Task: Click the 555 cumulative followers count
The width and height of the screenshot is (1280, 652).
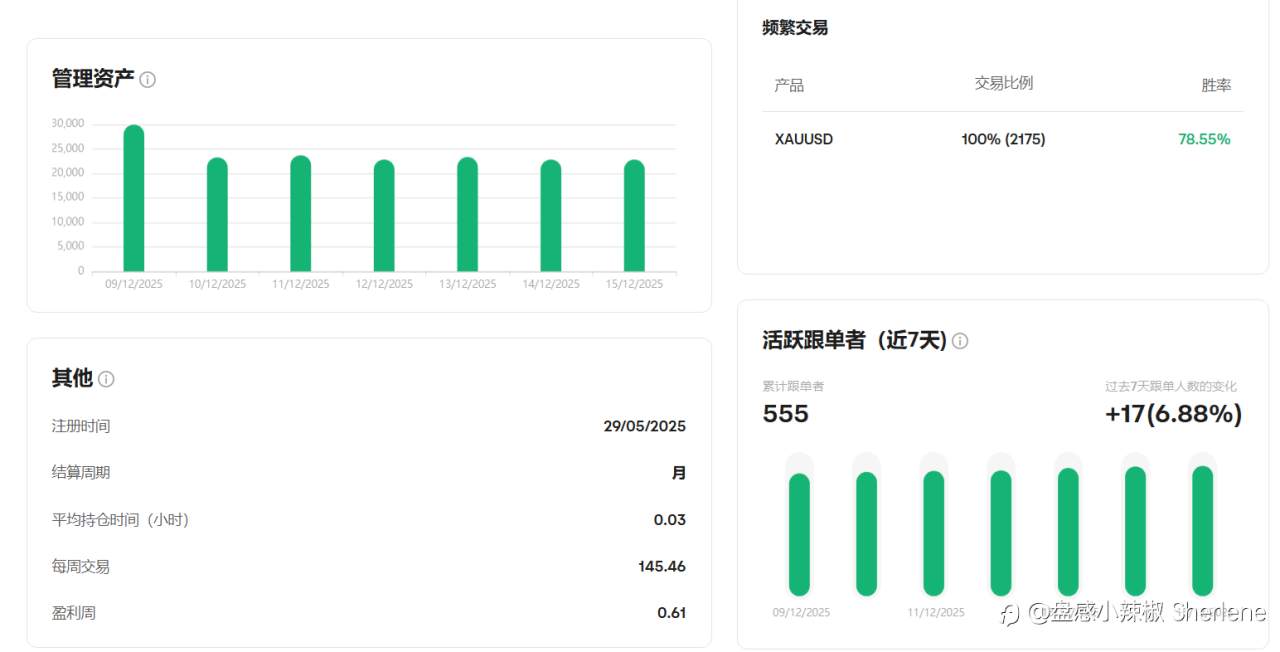Action: click(x=785, y=414)
